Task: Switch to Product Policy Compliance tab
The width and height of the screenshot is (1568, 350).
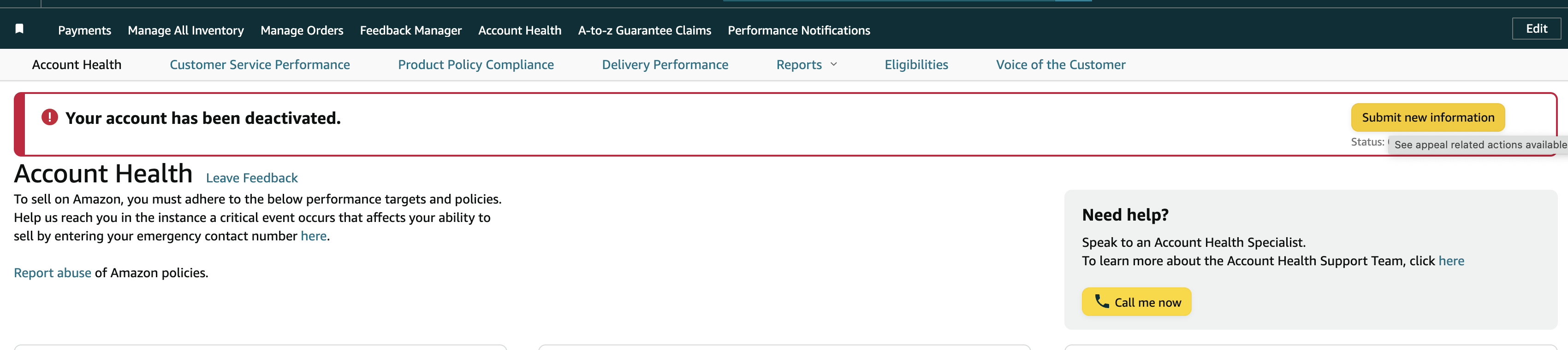Action: point(476,64)
